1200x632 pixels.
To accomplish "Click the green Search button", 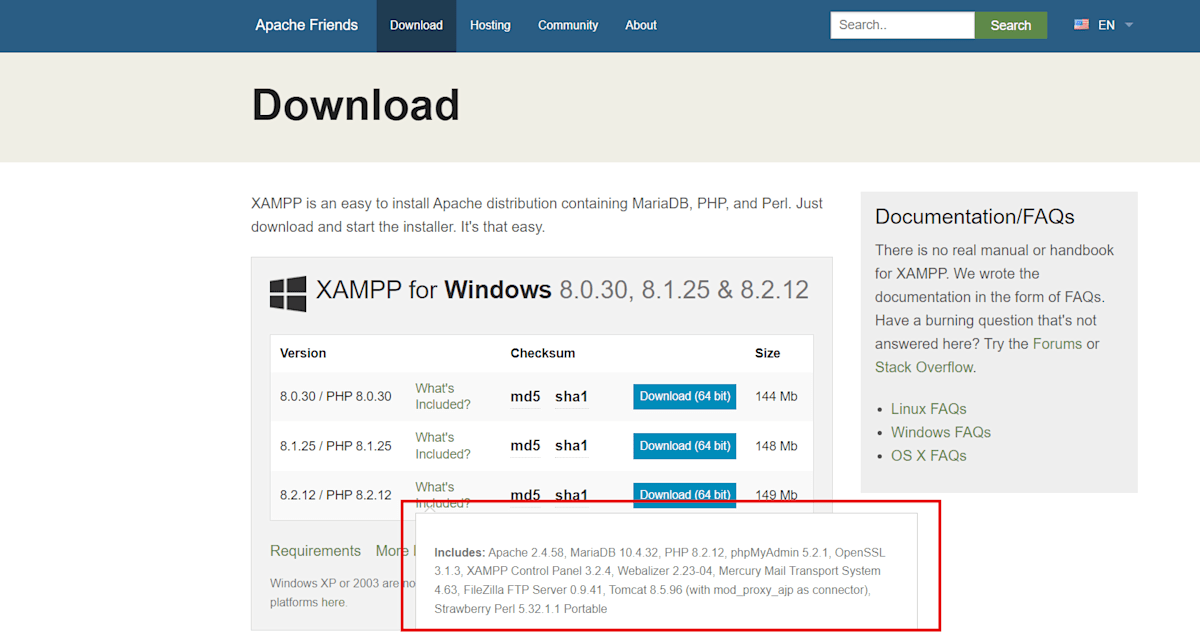I will pyautogui.click(x=1011, y=25).
